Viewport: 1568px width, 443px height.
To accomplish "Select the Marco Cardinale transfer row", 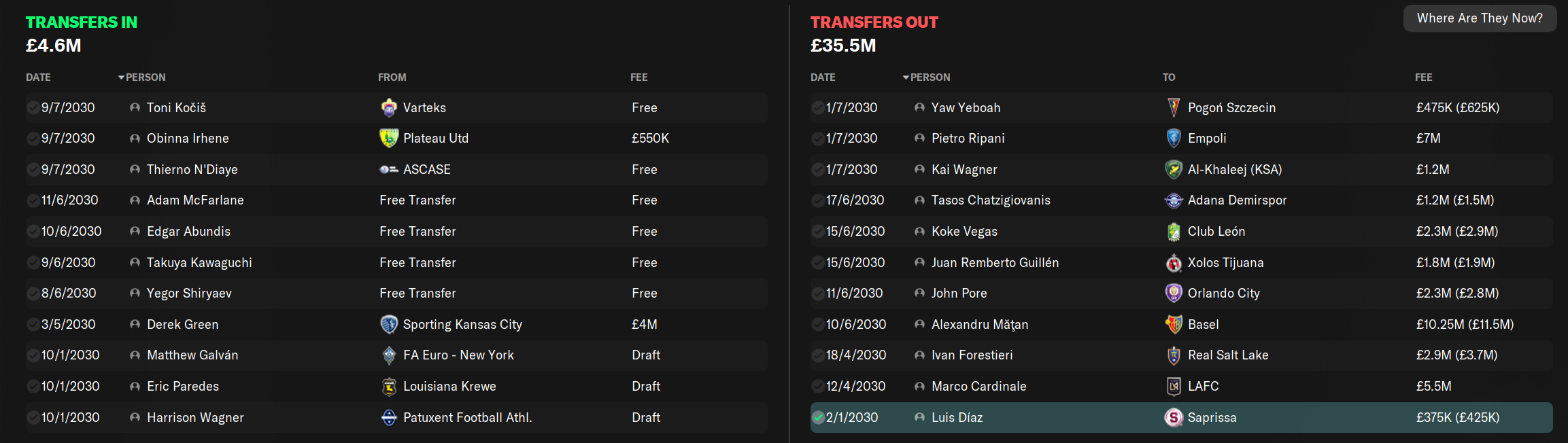I will 1181,386.
